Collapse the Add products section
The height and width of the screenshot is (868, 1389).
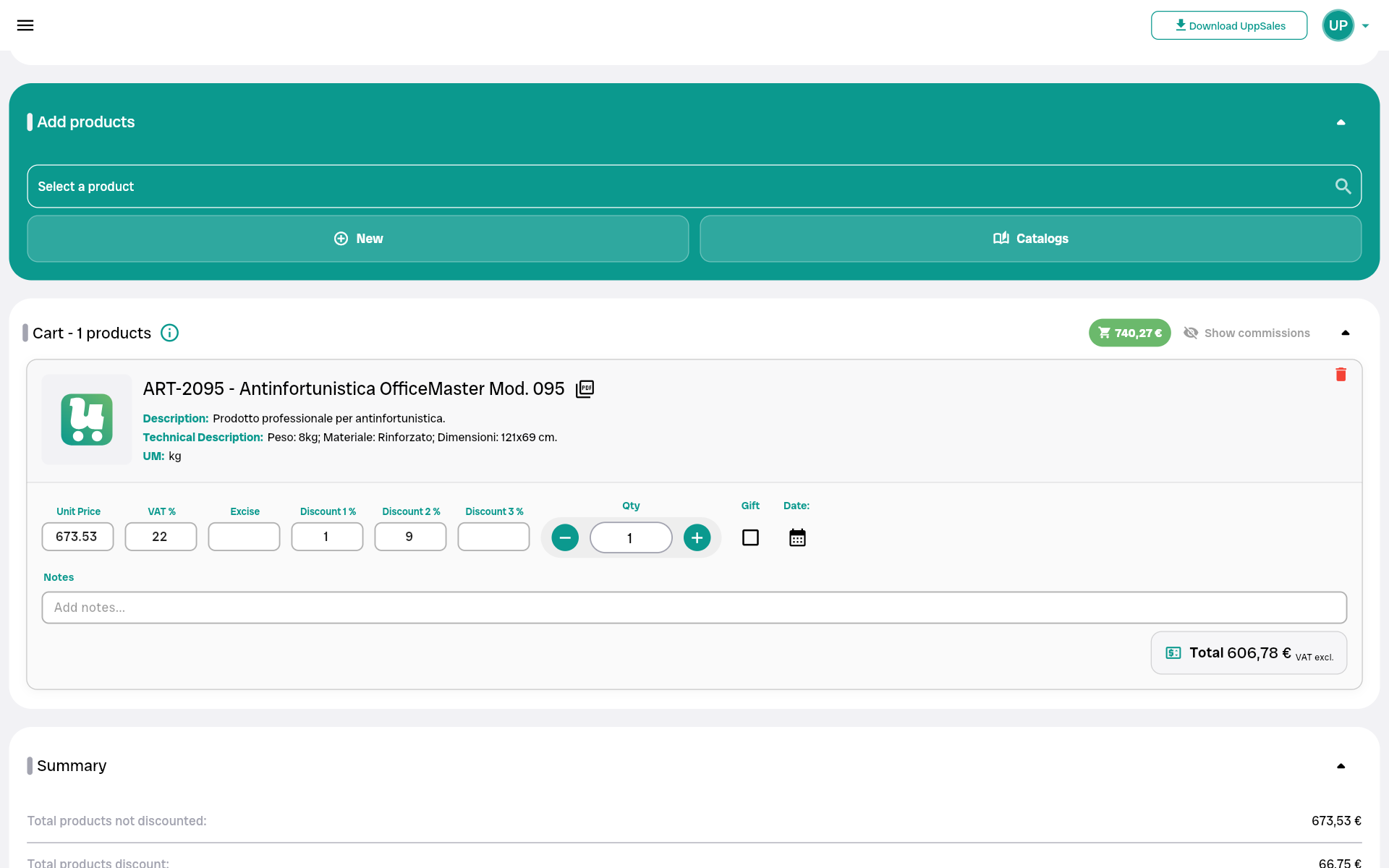point(1341,122)
